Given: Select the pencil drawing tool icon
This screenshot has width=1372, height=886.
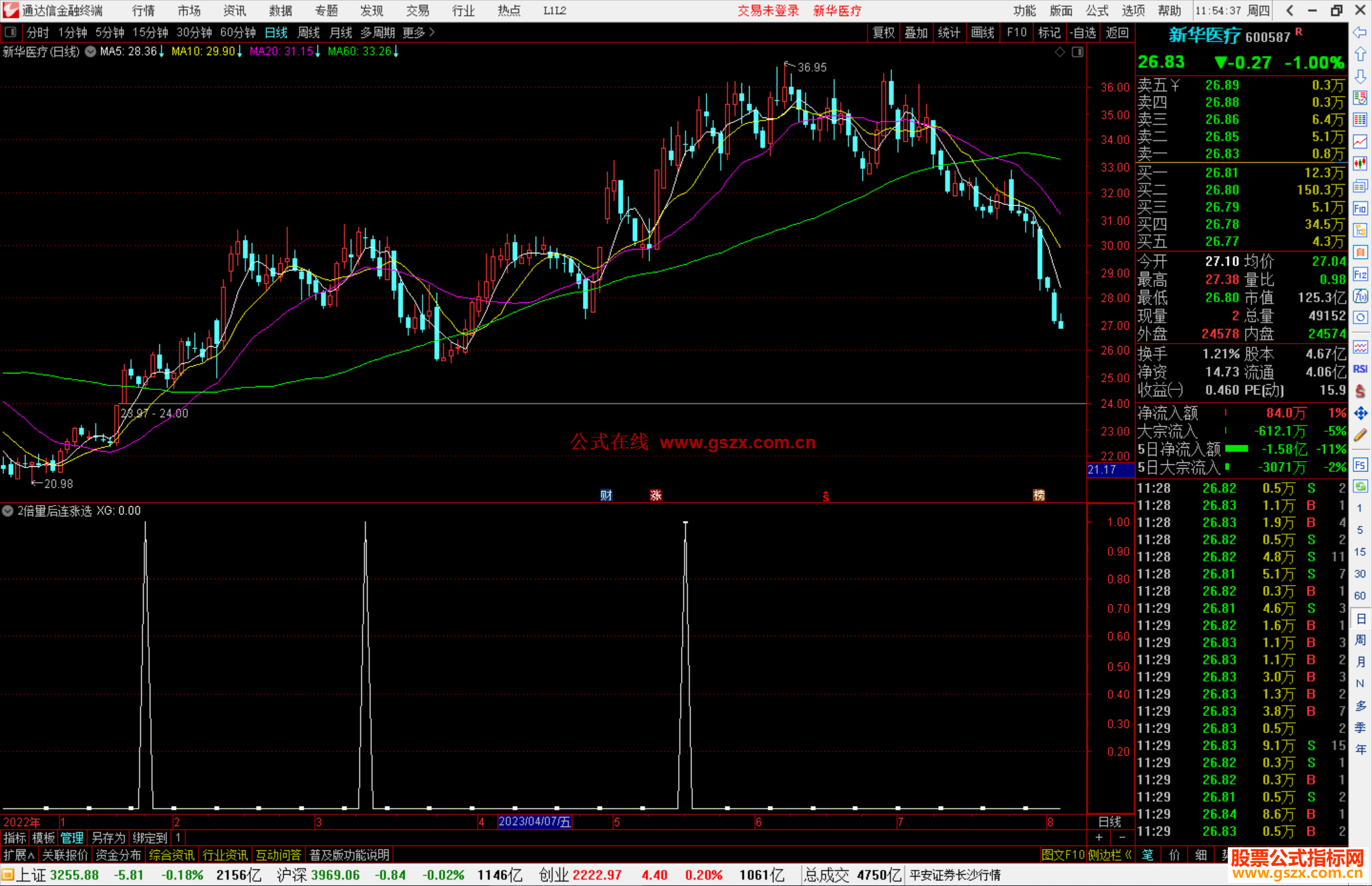Looking at the screenshot, I should pyautogui.click(x=1360, y=435).
